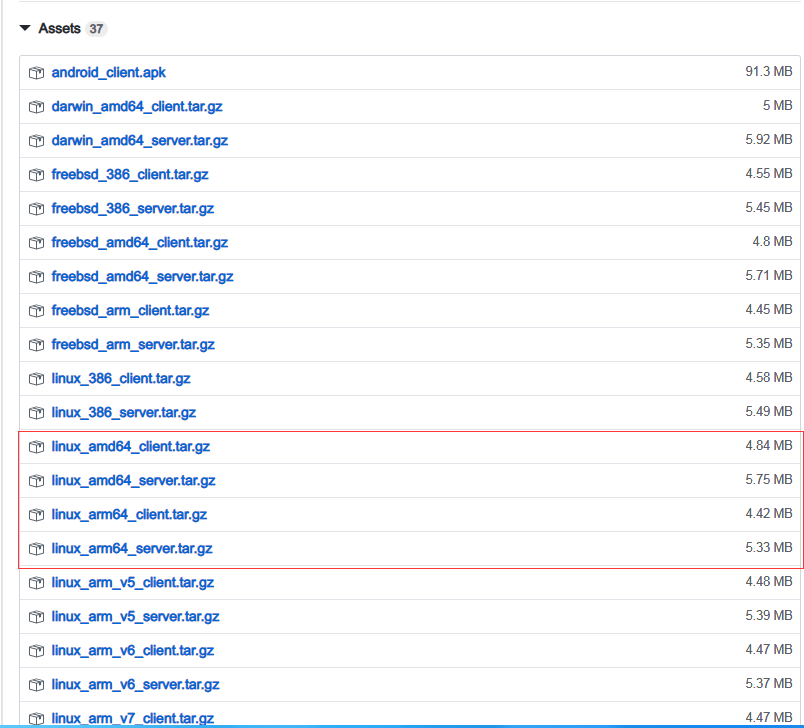Click package icon beside linux_arm_v5_client.tar.gz
The height and width of the screenshot is (728, 804).
click(x=36, y=583)
